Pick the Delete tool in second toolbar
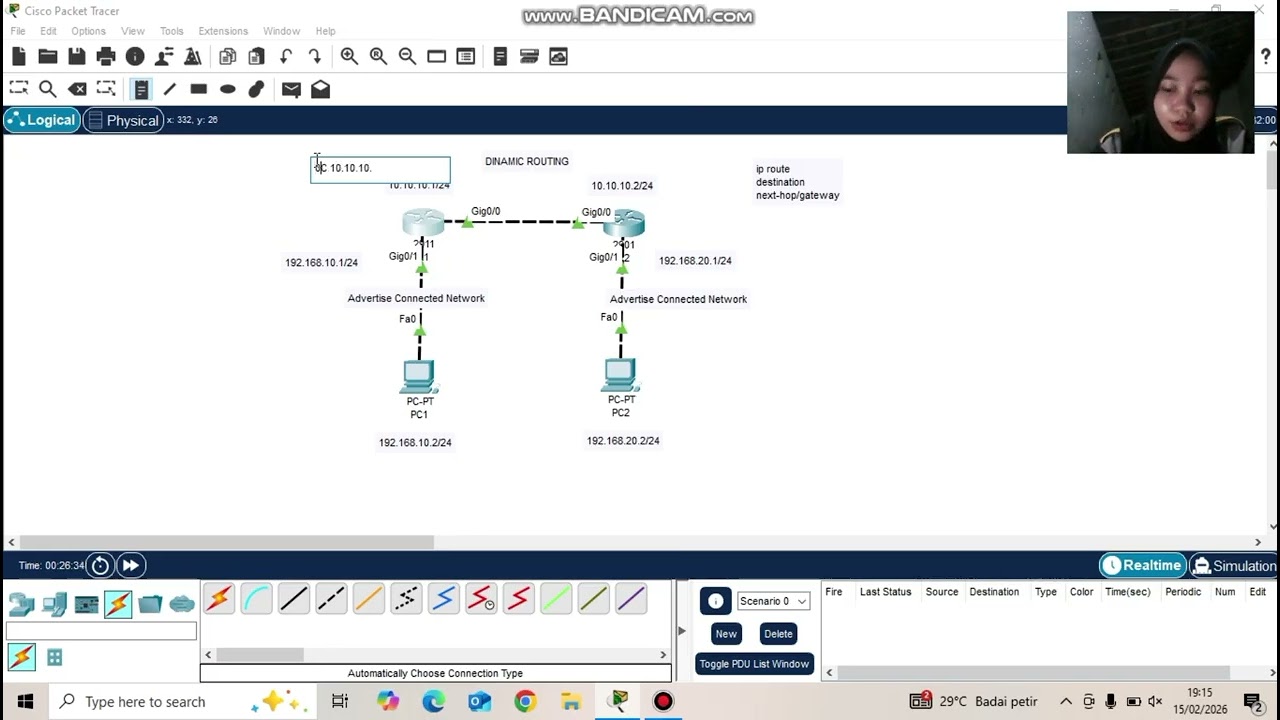 (77, 89)
